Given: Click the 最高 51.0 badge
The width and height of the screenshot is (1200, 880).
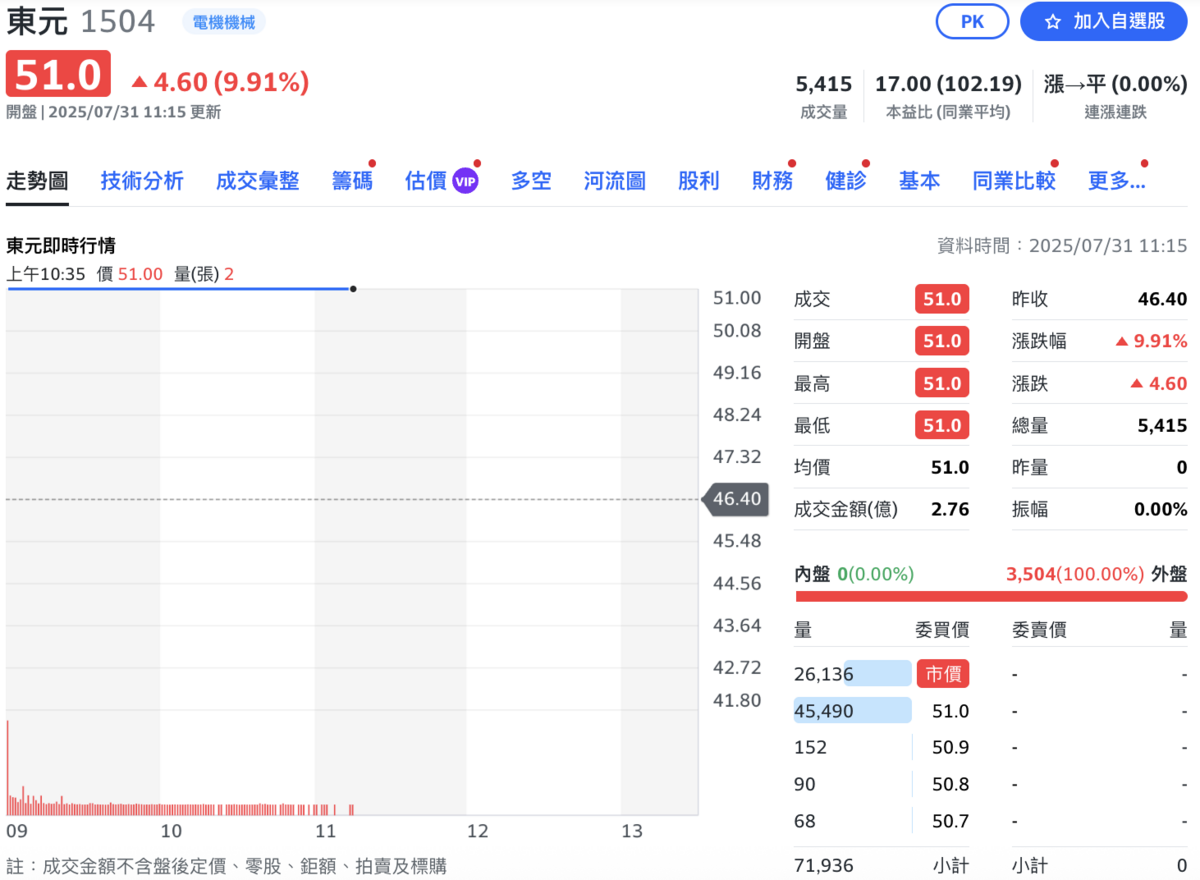Looking at the screenshot, I should (x=942, y=383).
